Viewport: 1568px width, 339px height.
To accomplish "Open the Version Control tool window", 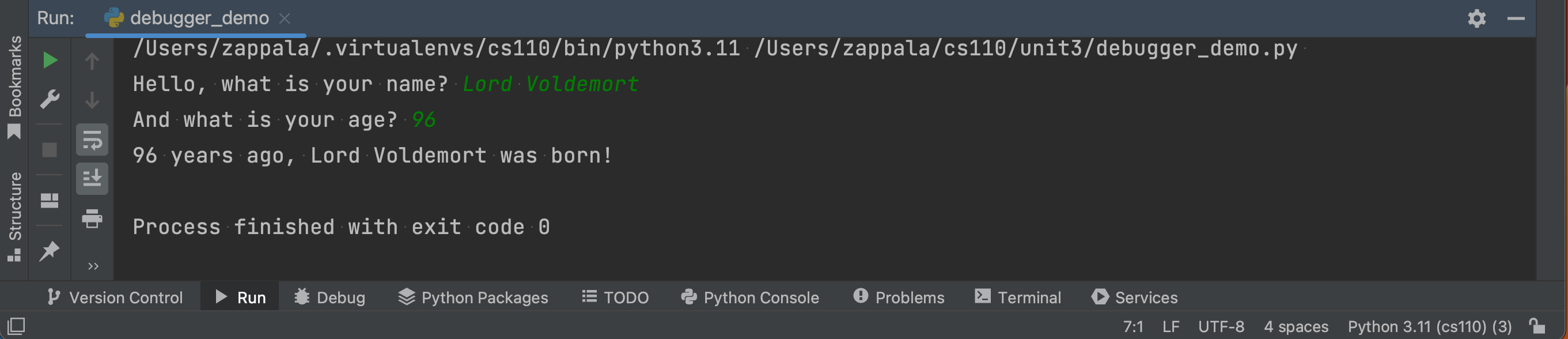I will pos(115,297).
